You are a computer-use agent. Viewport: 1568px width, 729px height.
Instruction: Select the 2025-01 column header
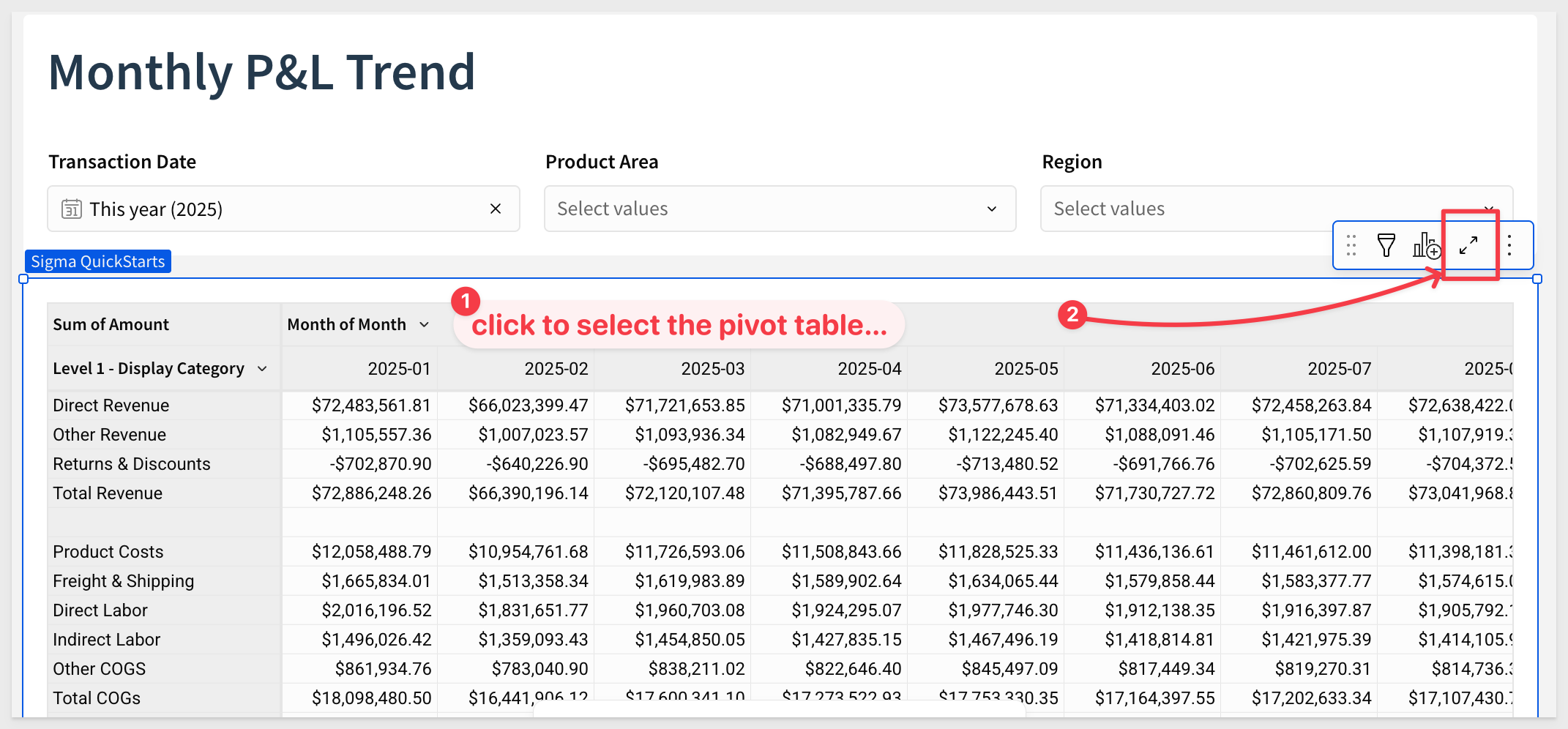359,368
